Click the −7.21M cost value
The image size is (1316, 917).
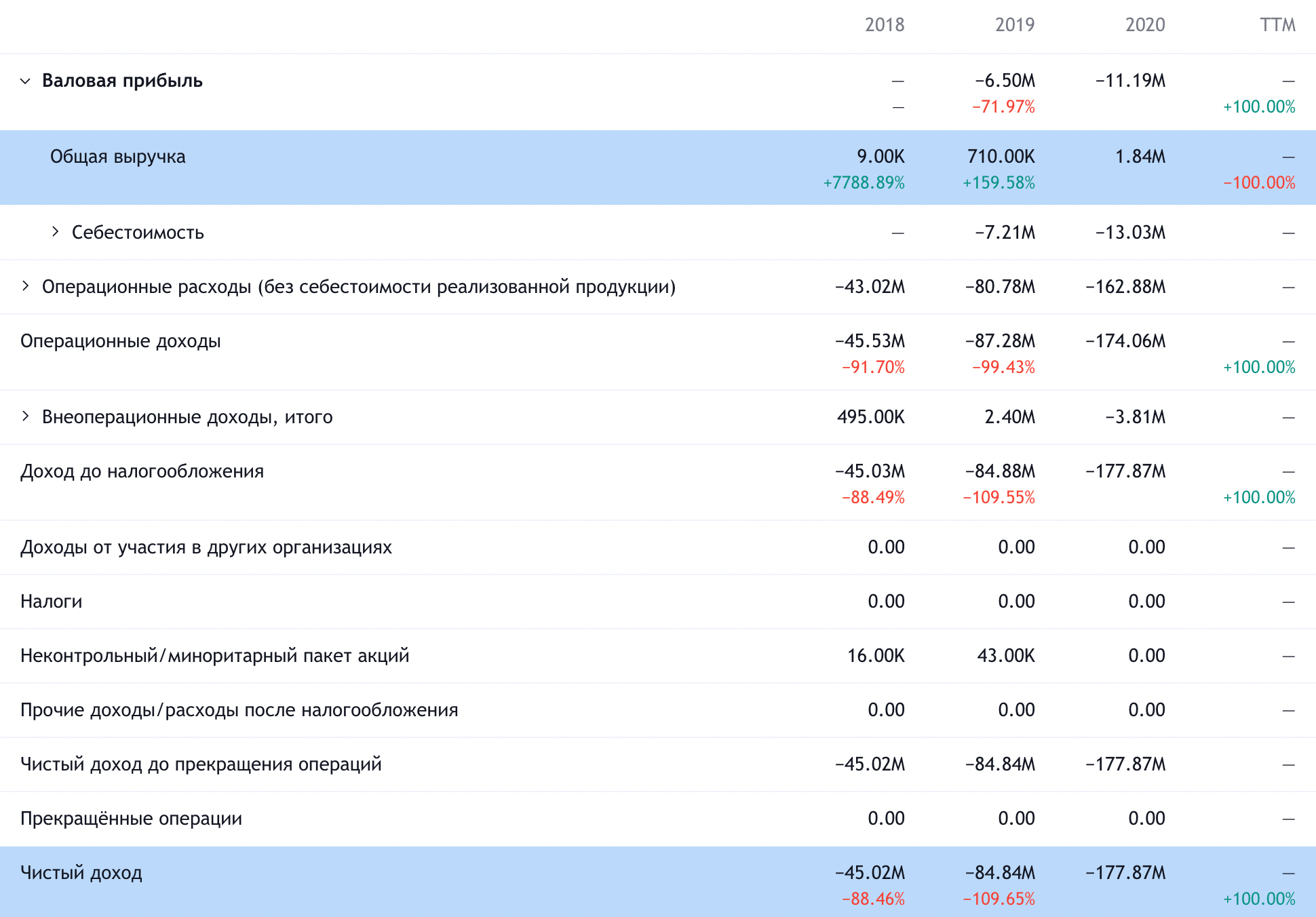point(1005,233)
